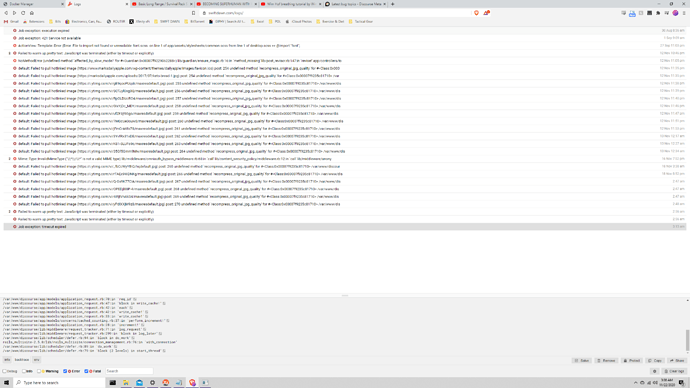The width and height of the screenshot is (690, 388).
Task: Show hidden system tray icons
Action: click(x=635, y=383)
